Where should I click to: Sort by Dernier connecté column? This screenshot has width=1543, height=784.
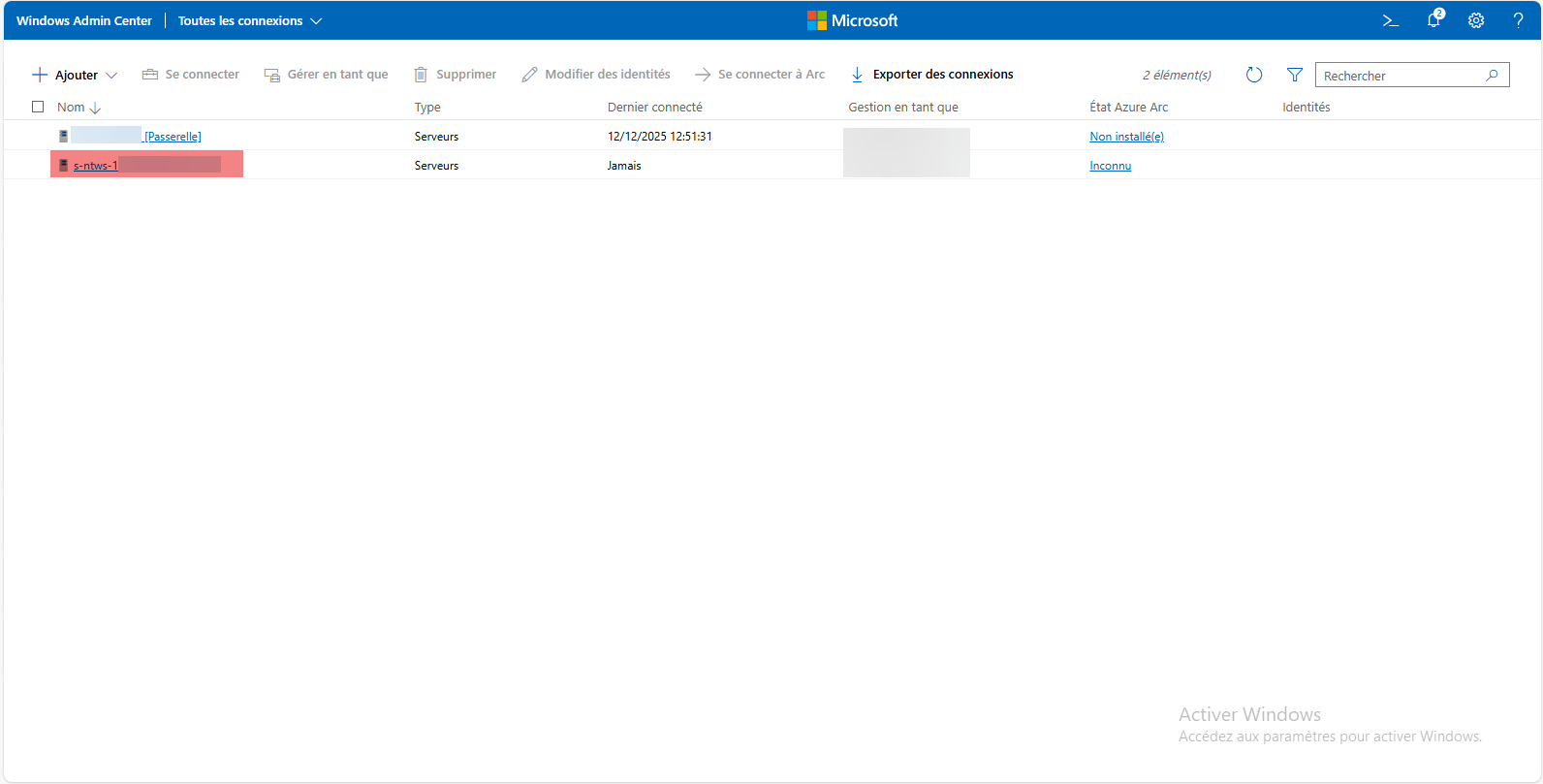coord(654,108)
